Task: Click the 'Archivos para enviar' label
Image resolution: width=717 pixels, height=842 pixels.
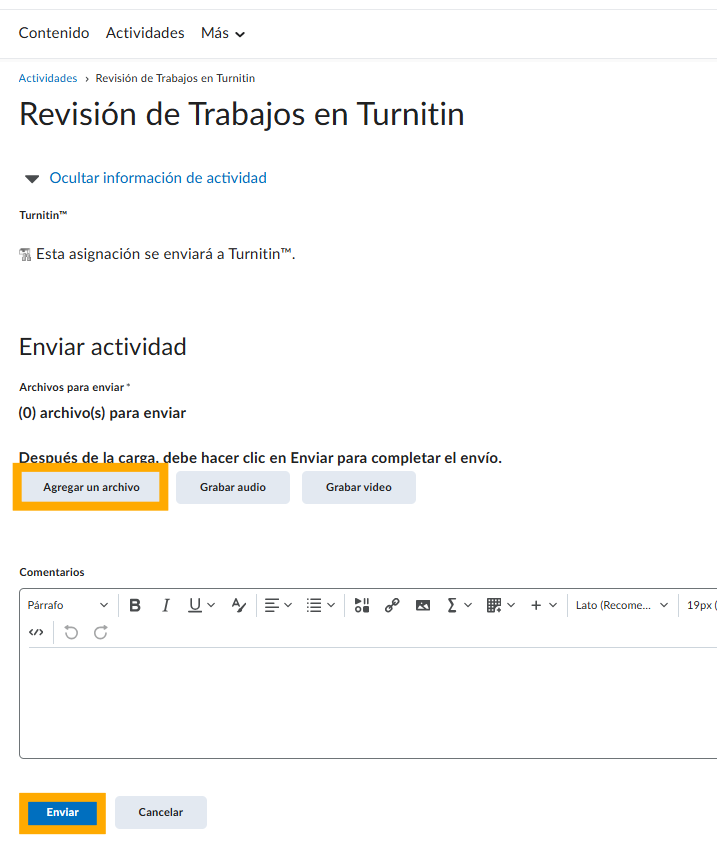Action: click(x=72, y=387)
